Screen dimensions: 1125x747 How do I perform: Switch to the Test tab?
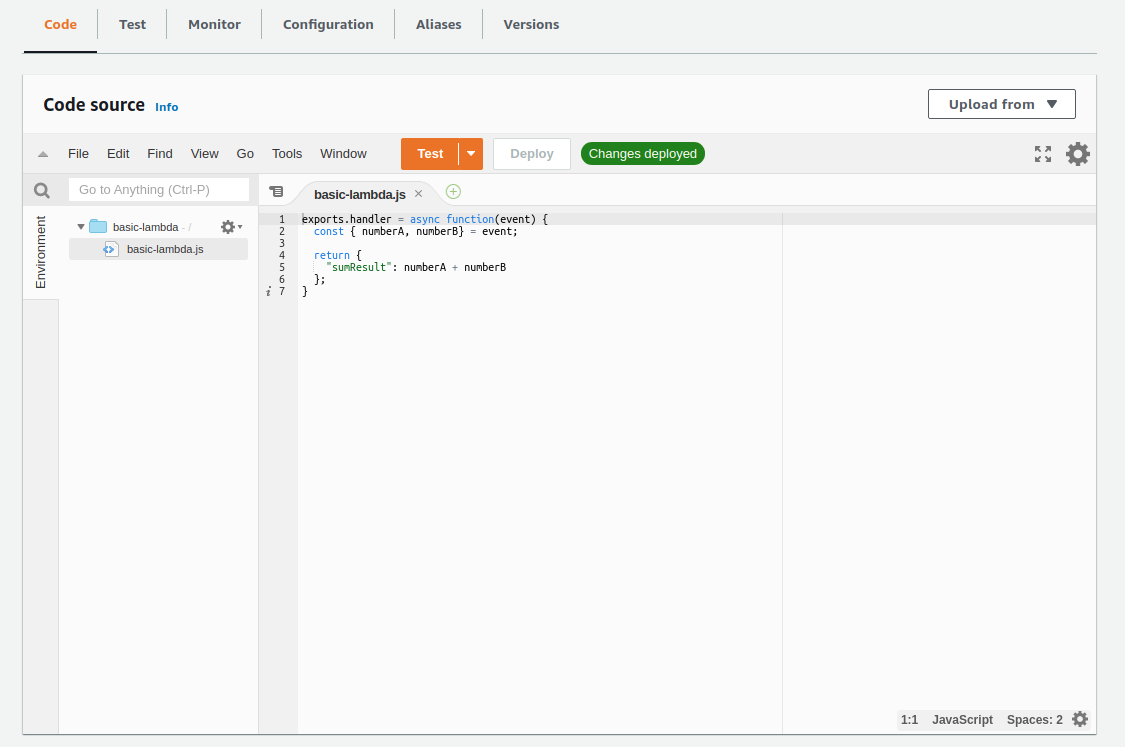(132, 24)
